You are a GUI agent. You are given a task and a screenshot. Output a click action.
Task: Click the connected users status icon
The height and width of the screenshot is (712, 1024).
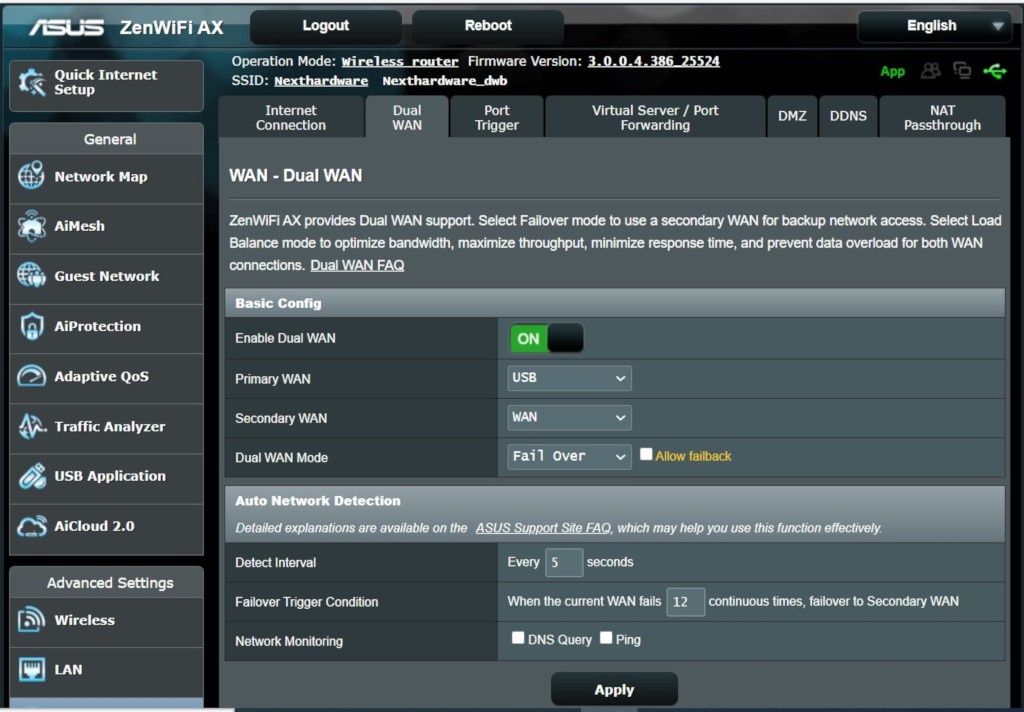click(931, 71)
